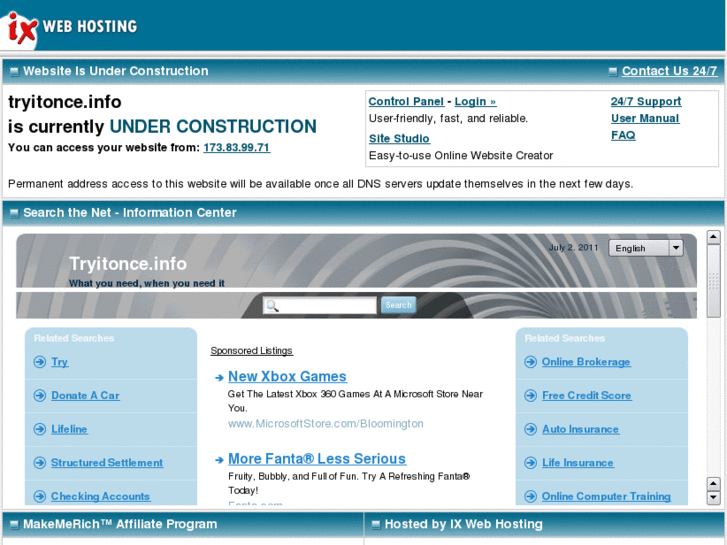
Task: Click square icon beside Search the Net
Action: (14, 213)
